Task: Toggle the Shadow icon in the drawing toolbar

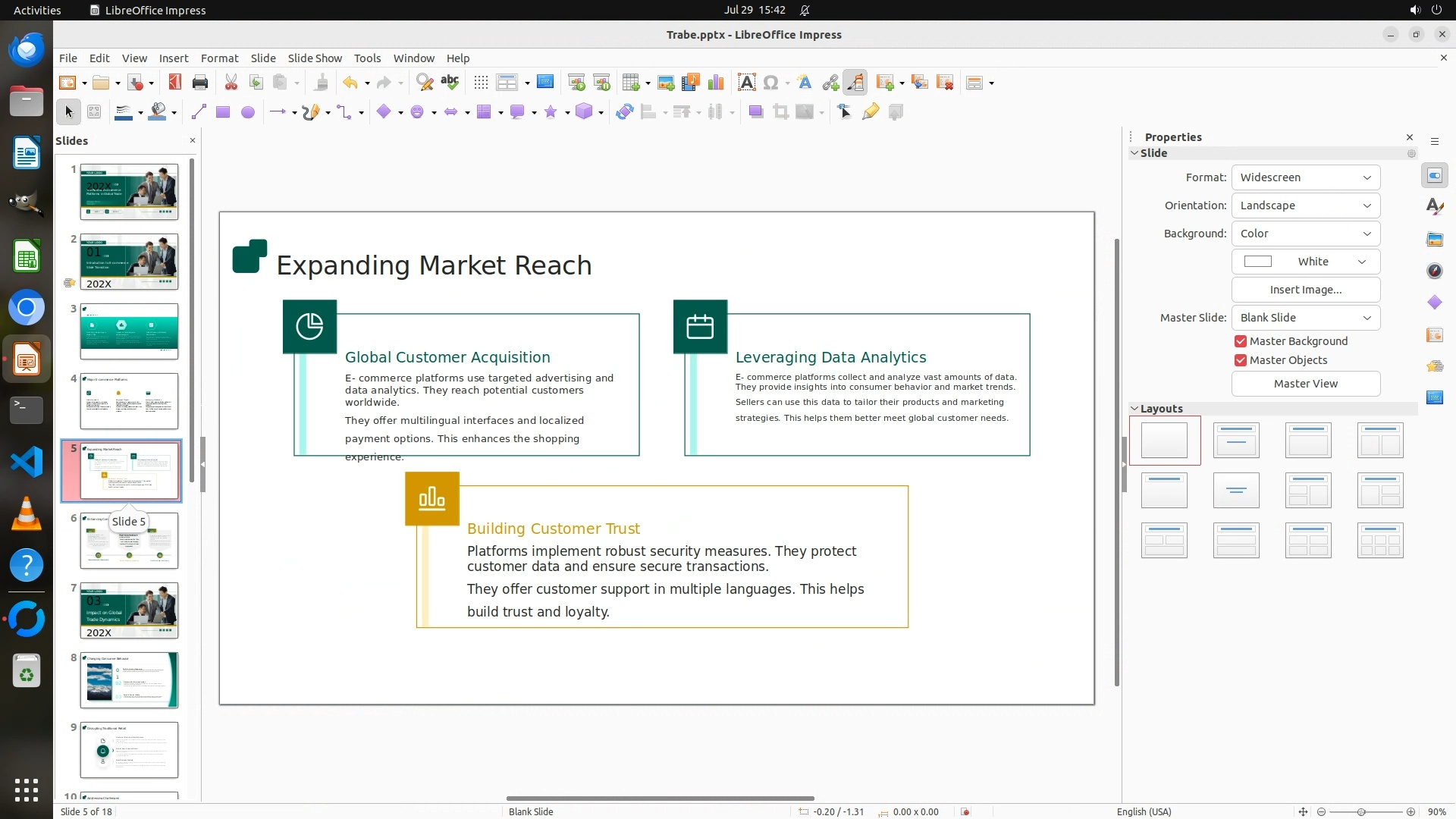Action: (x=755, y=112)
